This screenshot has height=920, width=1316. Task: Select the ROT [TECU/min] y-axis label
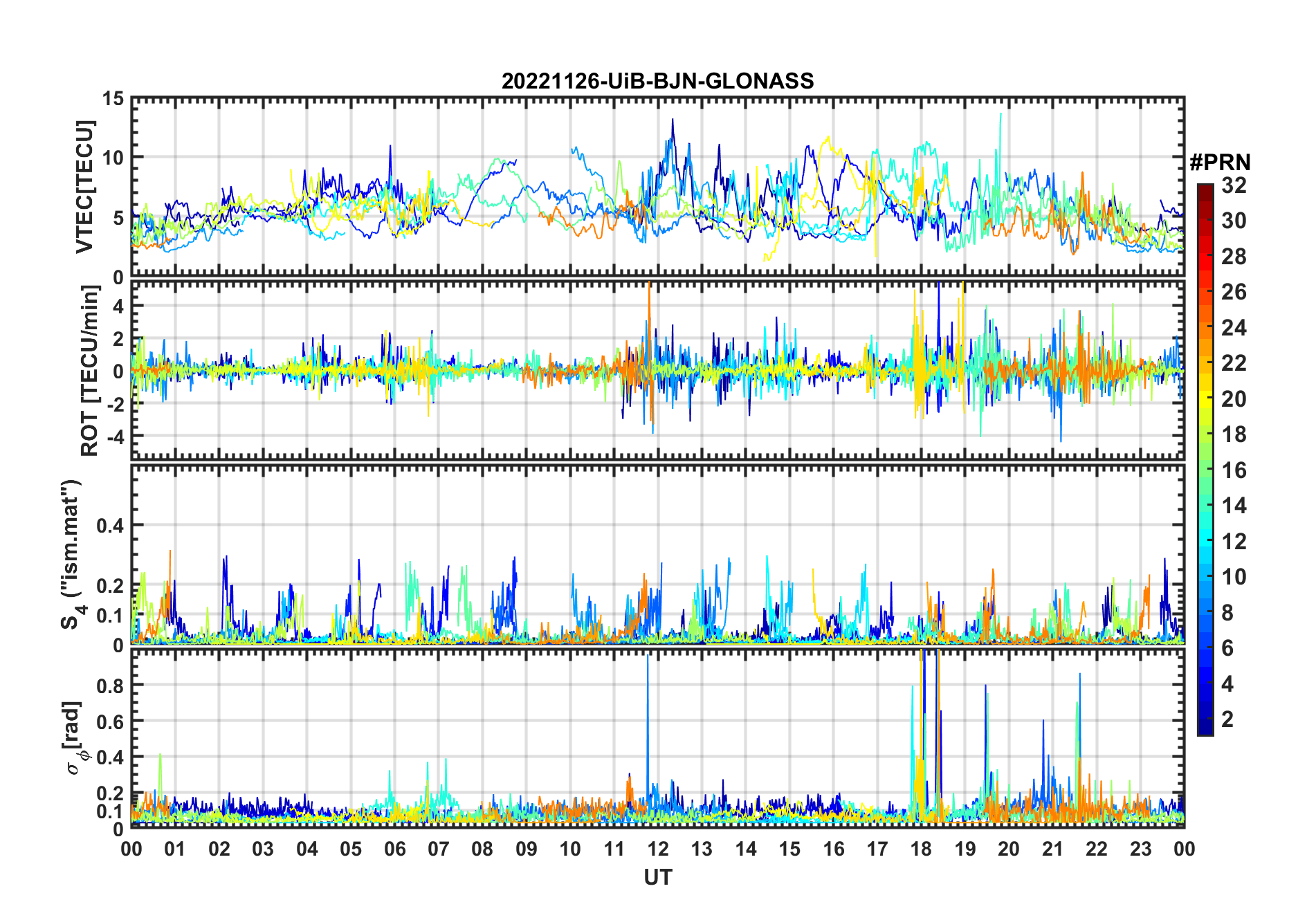point(90,370)
